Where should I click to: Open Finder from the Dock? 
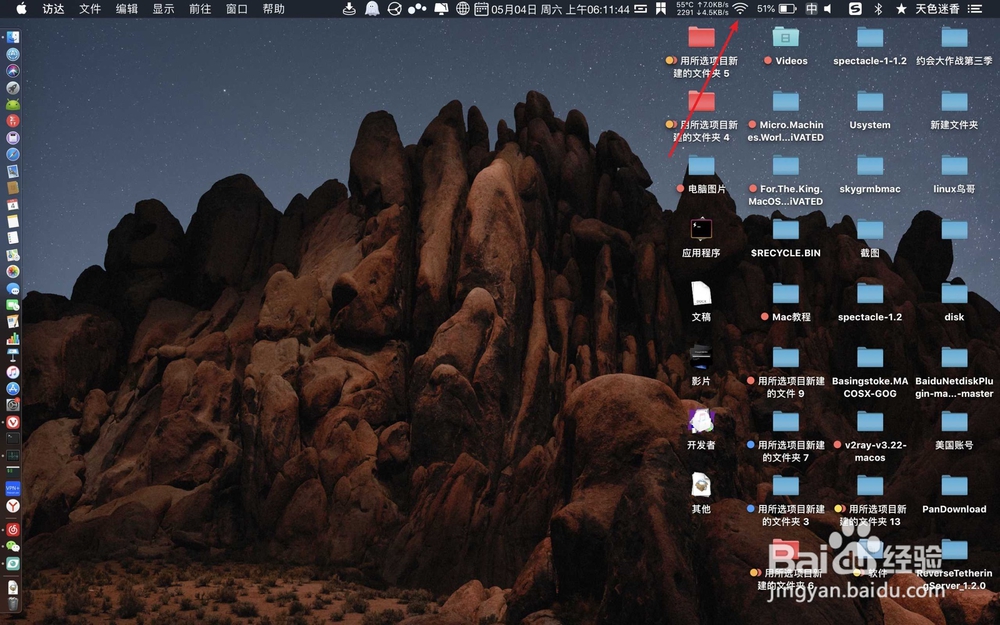pos(13,38)
